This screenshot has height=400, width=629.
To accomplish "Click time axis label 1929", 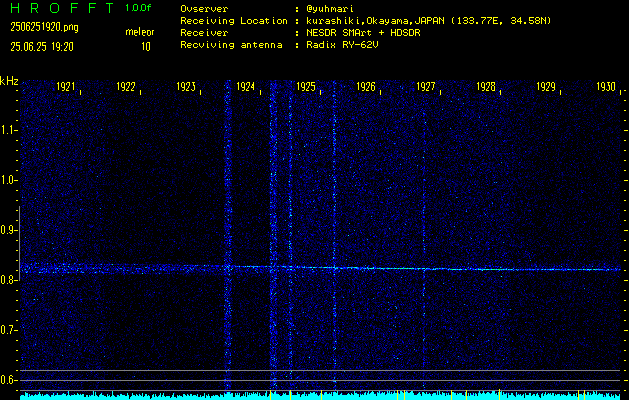I will click(546, 87).
